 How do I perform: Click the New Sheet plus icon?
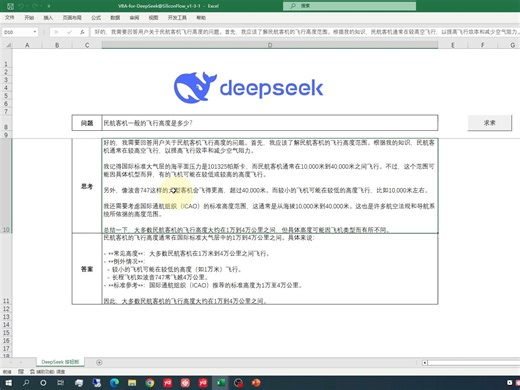pyautogui.click(x=99, y=362)
